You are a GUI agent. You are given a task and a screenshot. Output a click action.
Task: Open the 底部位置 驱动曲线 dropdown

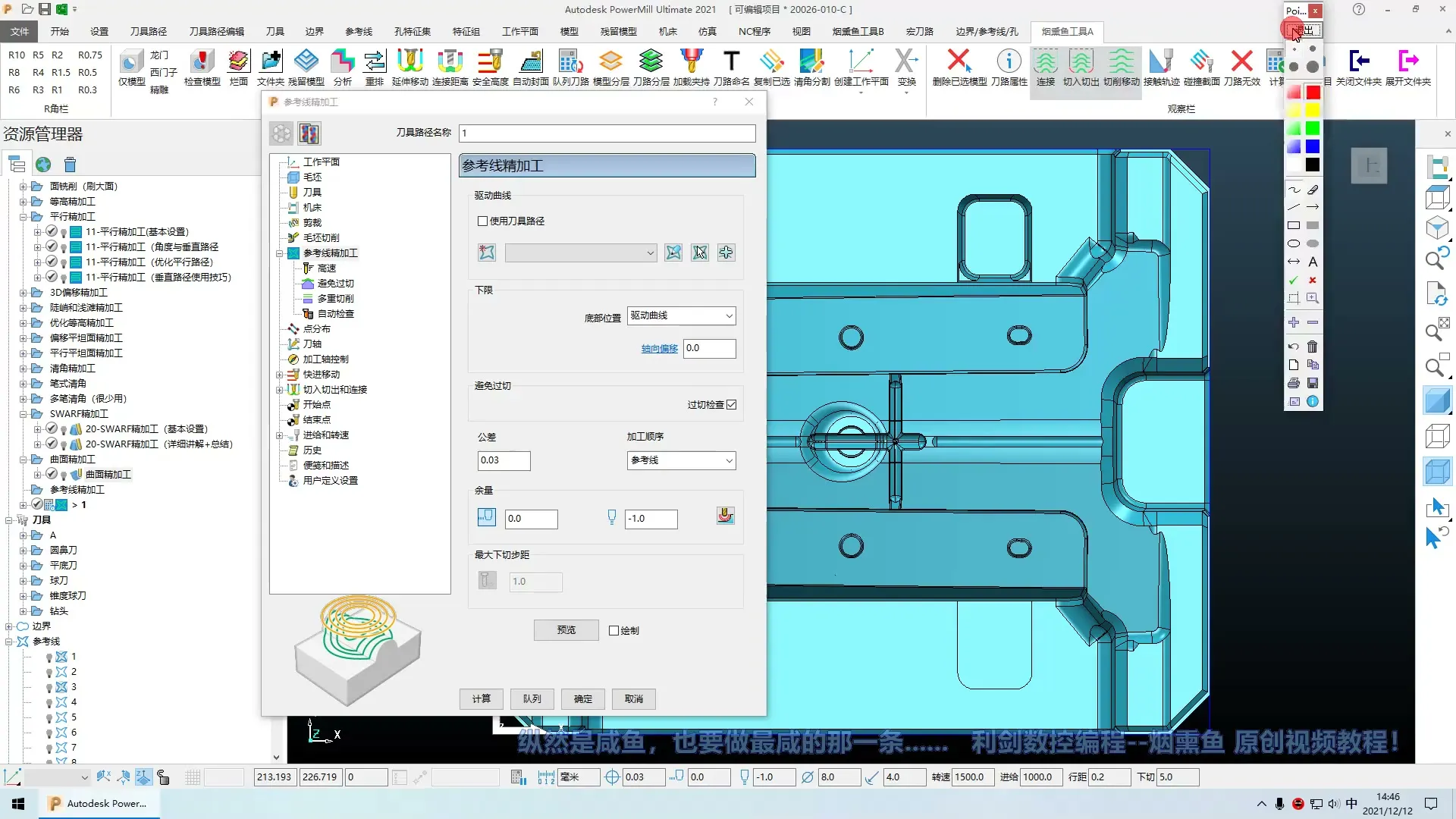681,315
